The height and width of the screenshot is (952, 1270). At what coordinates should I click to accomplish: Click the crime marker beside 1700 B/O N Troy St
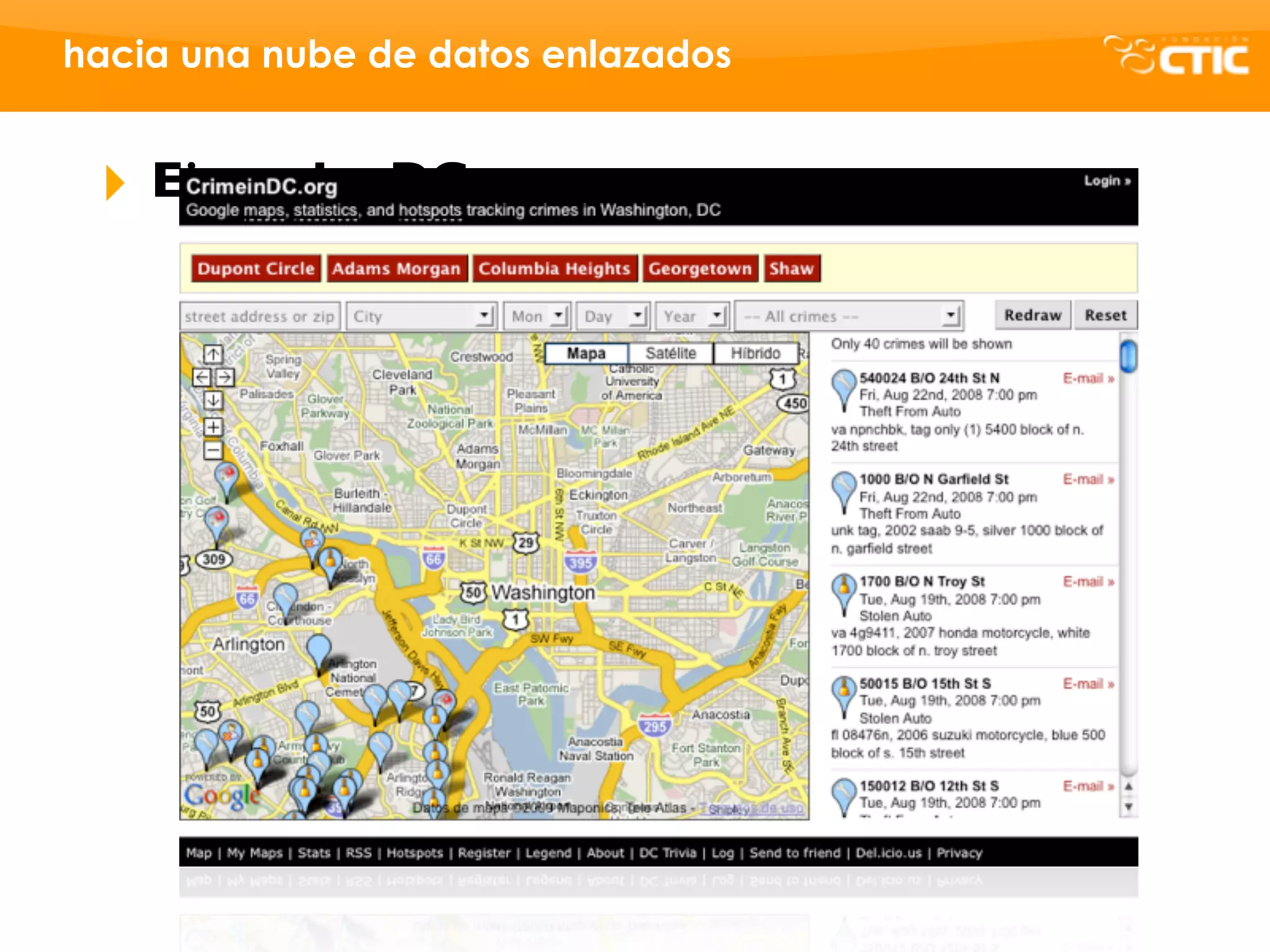point(843,594)
